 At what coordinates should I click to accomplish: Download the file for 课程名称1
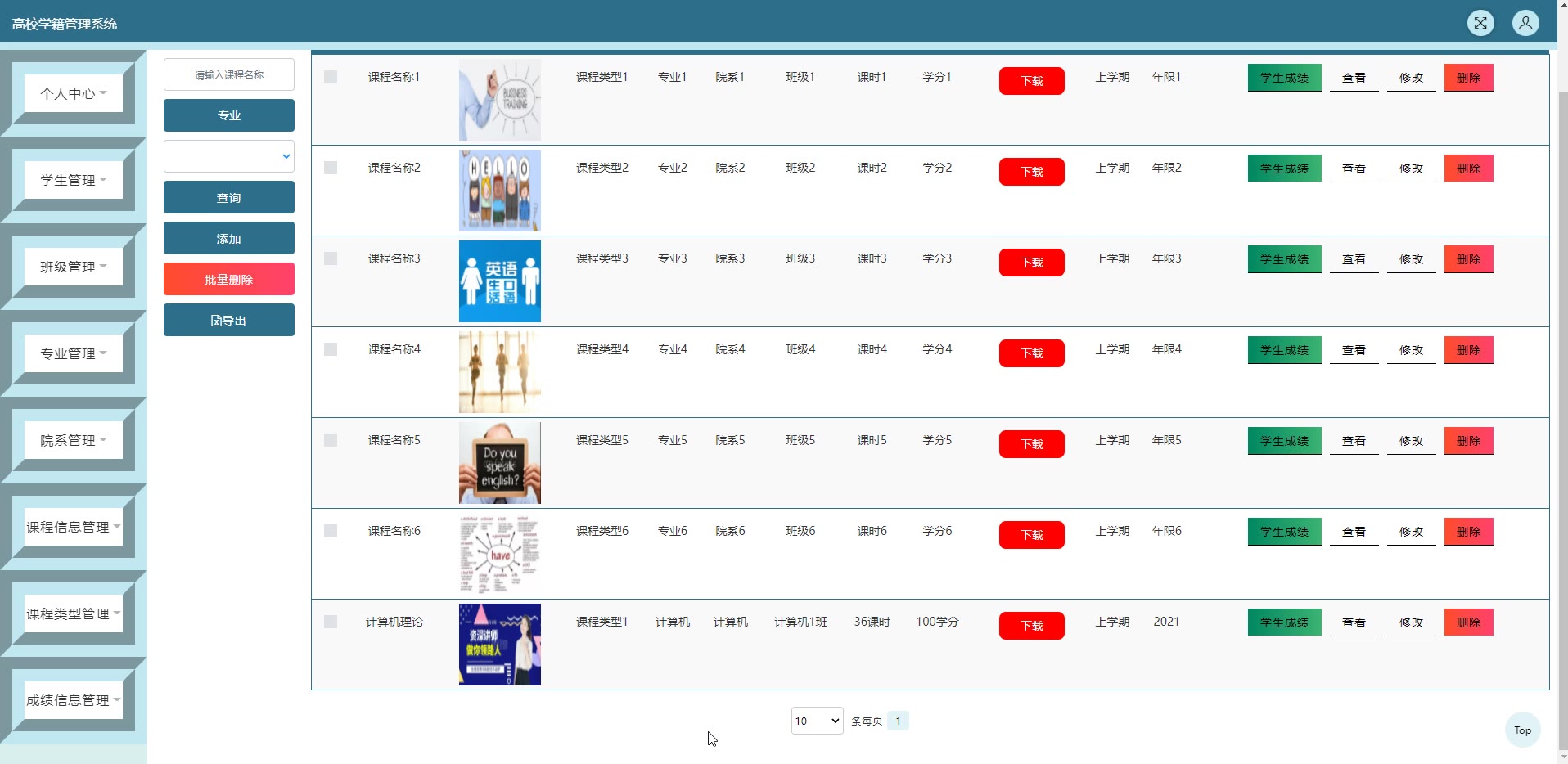(x=1032, y=81)
